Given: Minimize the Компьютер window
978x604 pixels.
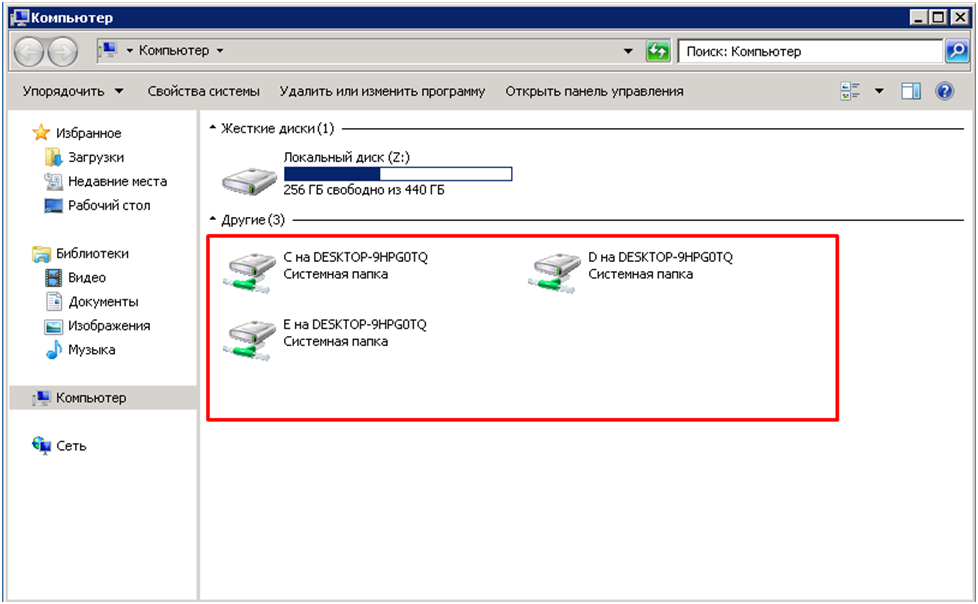Looking at the screenshot, I should (x=918, y=17).
